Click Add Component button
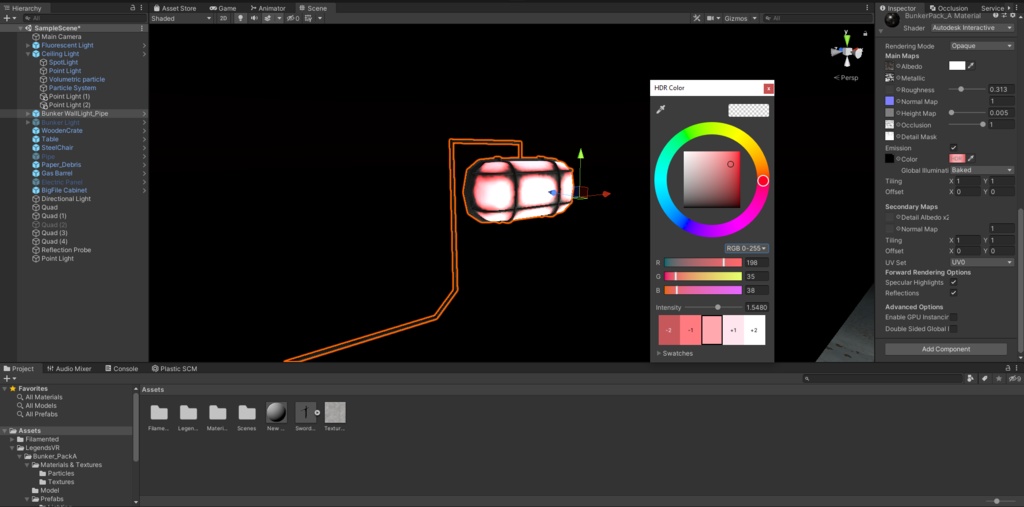 [x=946, y=349]
